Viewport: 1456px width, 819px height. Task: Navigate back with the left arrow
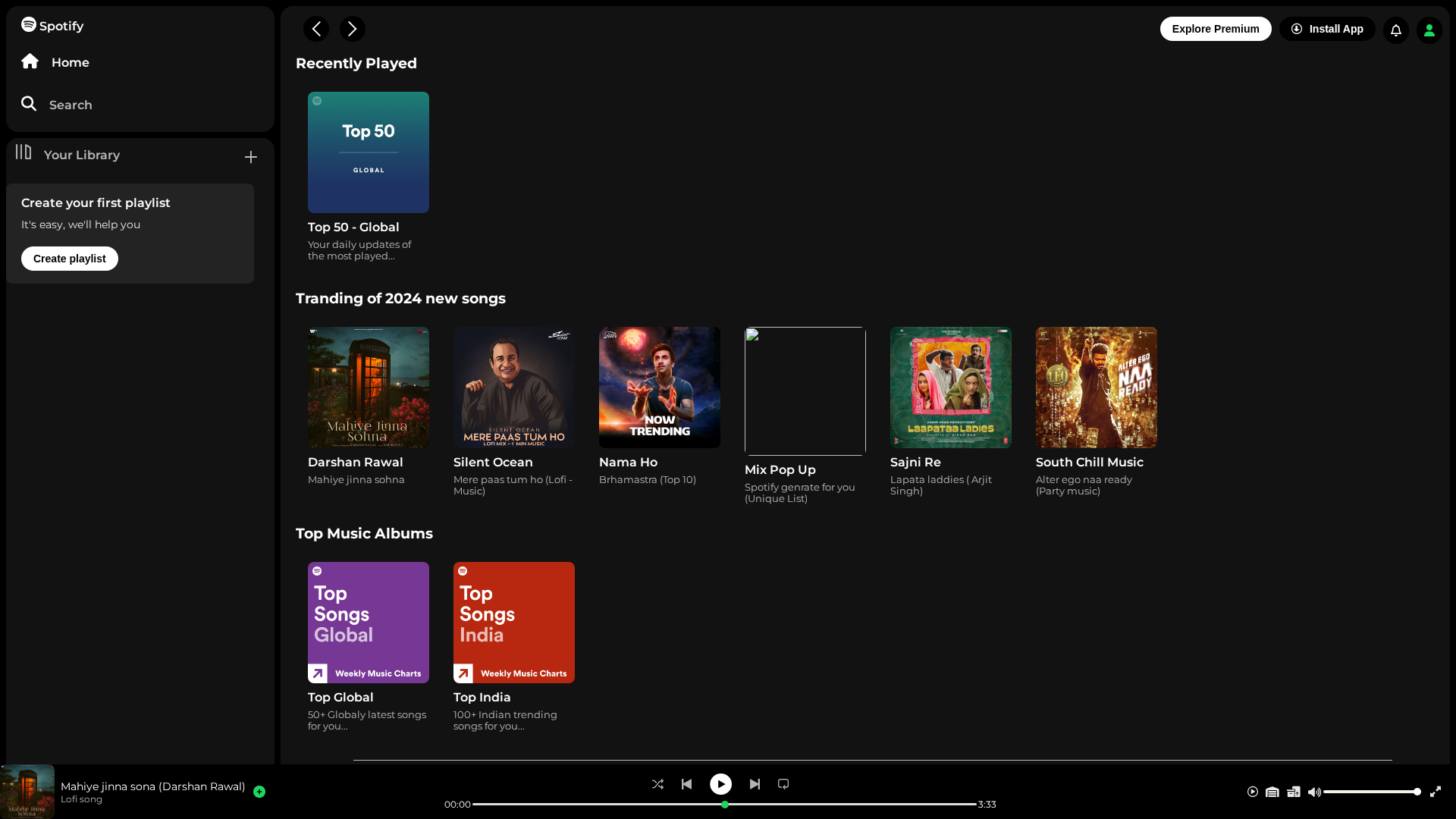click(316, 29)
